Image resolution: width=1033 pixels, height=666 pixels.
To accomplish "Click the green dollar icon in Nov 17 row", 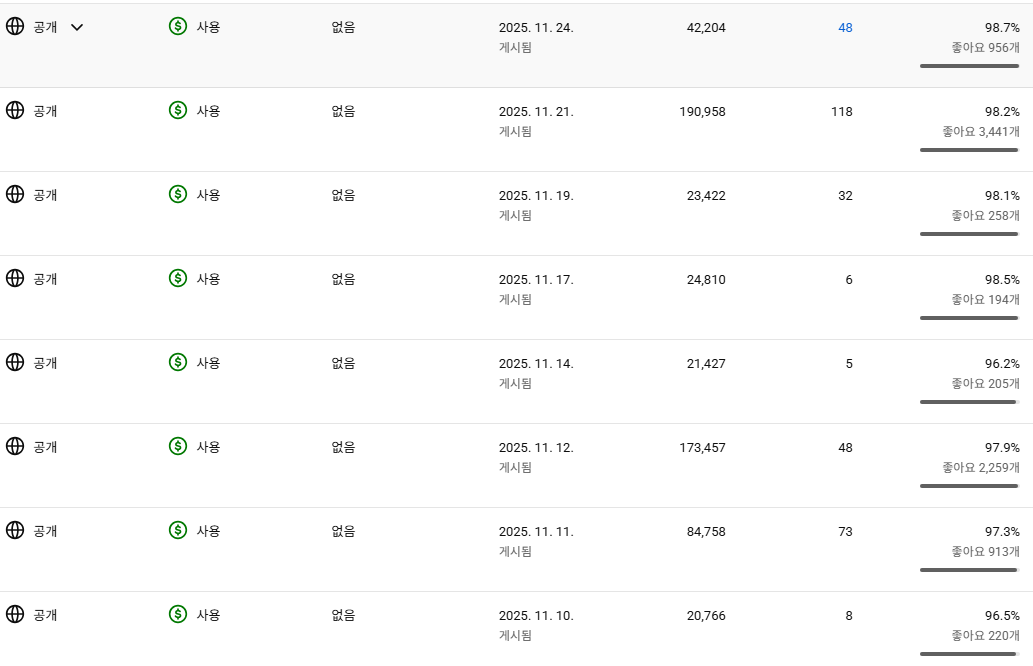I will point(178,279).
